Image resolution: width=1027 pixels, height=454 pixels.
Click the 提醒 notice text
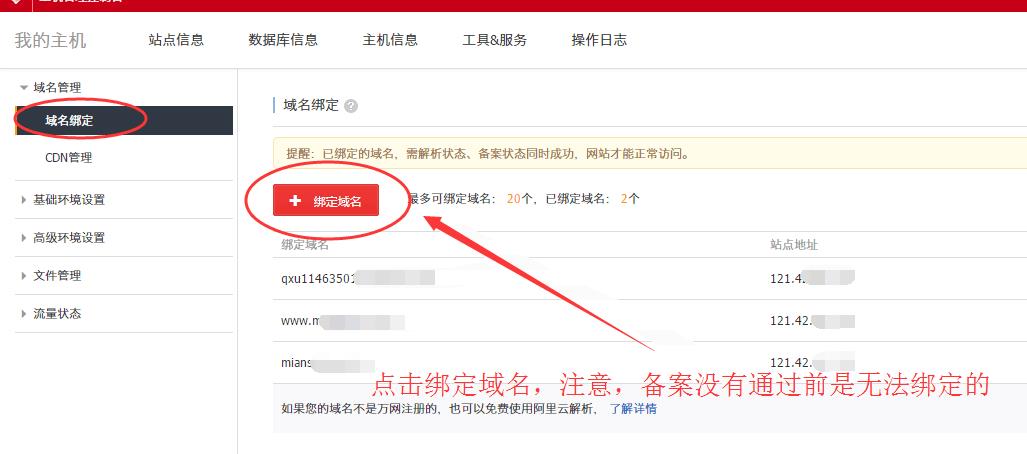[x=487, y=155]
